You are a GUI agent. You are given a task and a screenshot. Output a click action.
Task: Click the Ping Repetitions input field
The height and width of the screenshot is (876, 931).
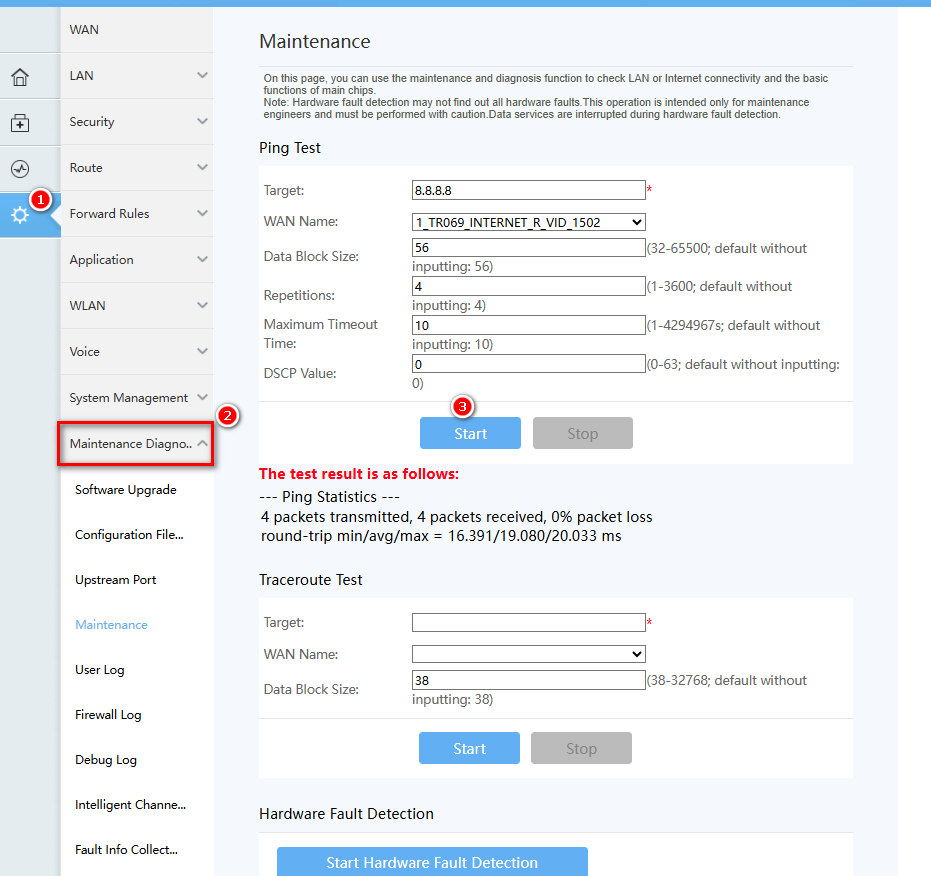click(x=528, y=286)
